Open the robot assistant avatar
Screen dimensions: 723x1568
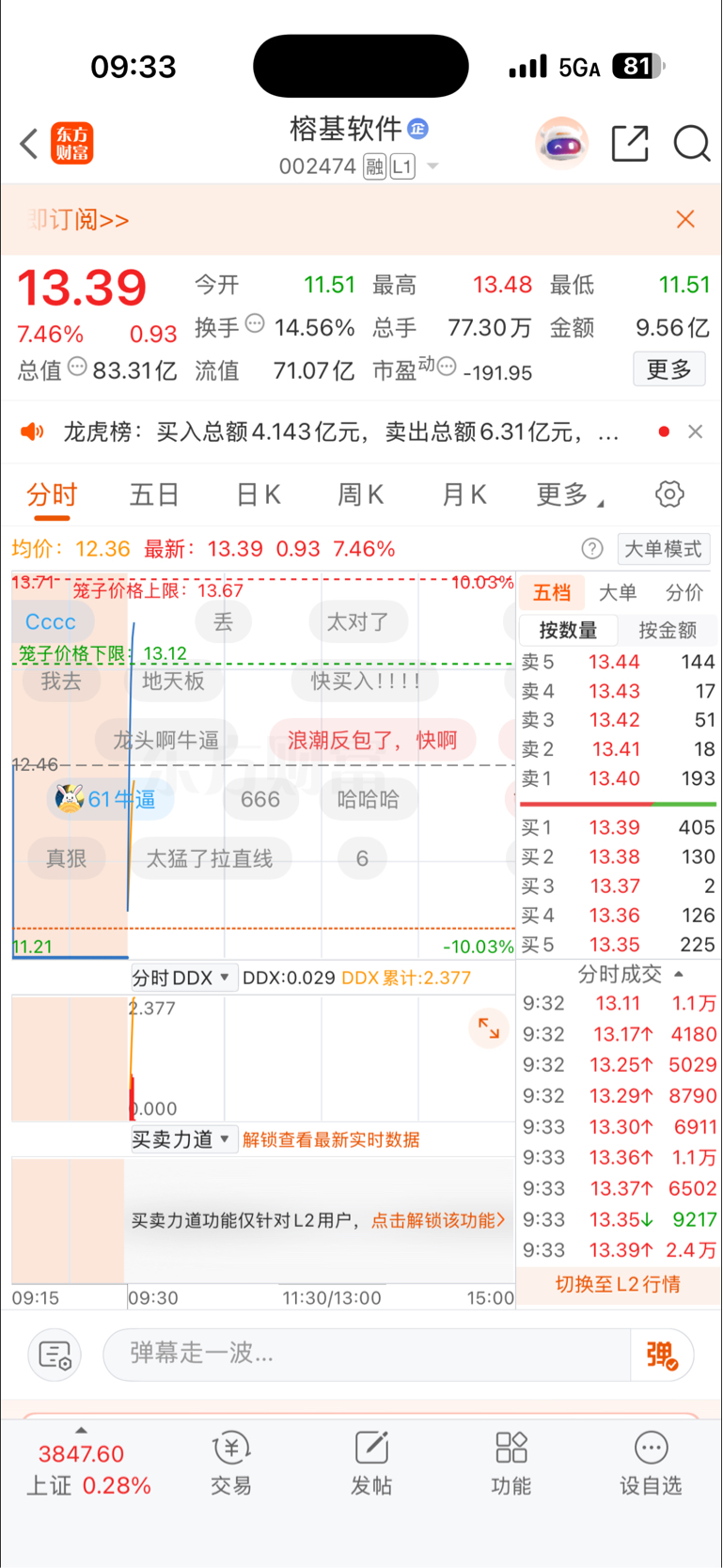pos(562,143)
